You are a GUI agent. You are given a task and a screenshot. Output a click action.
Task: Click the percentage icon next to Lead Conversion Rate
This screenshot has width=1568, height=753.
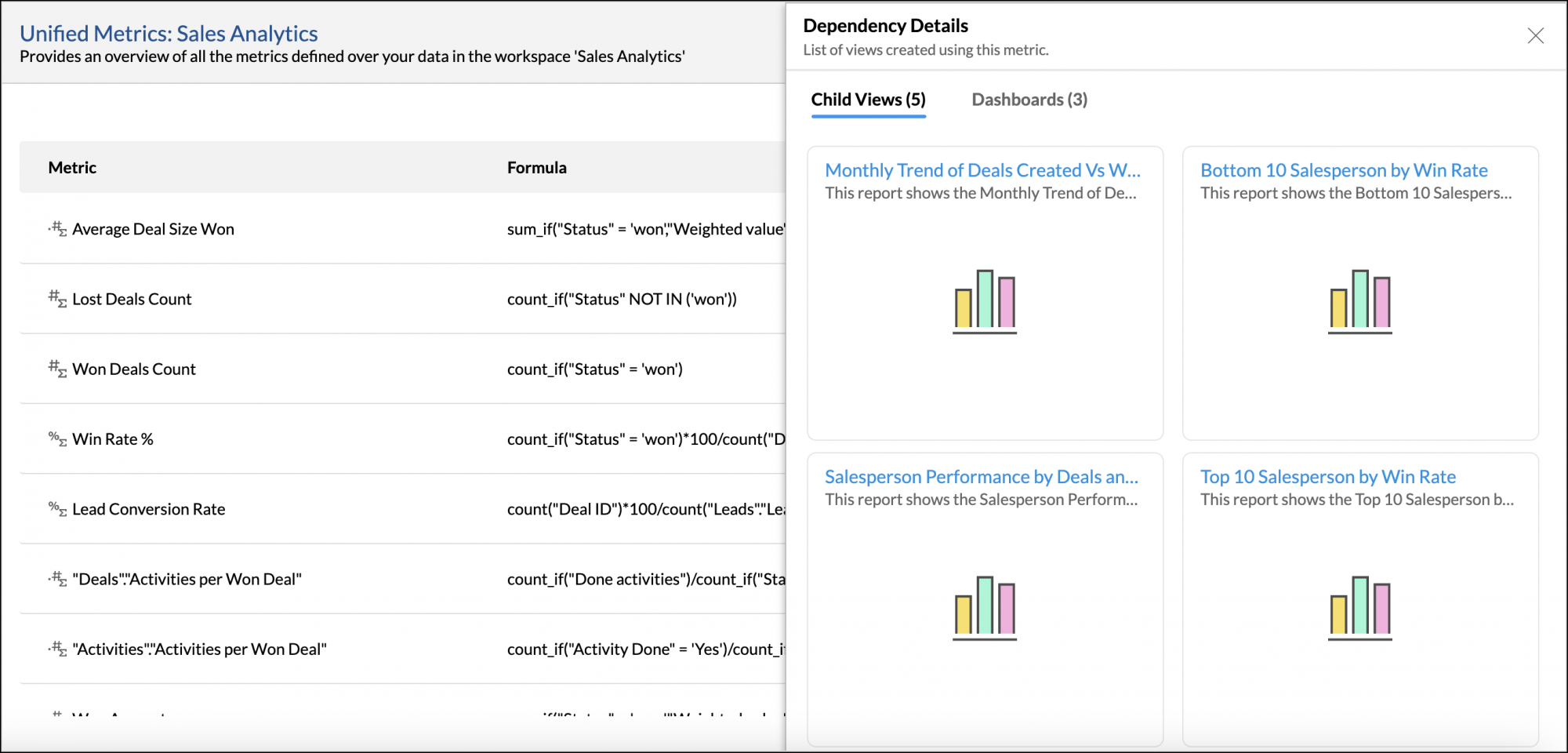pos(56,508)
